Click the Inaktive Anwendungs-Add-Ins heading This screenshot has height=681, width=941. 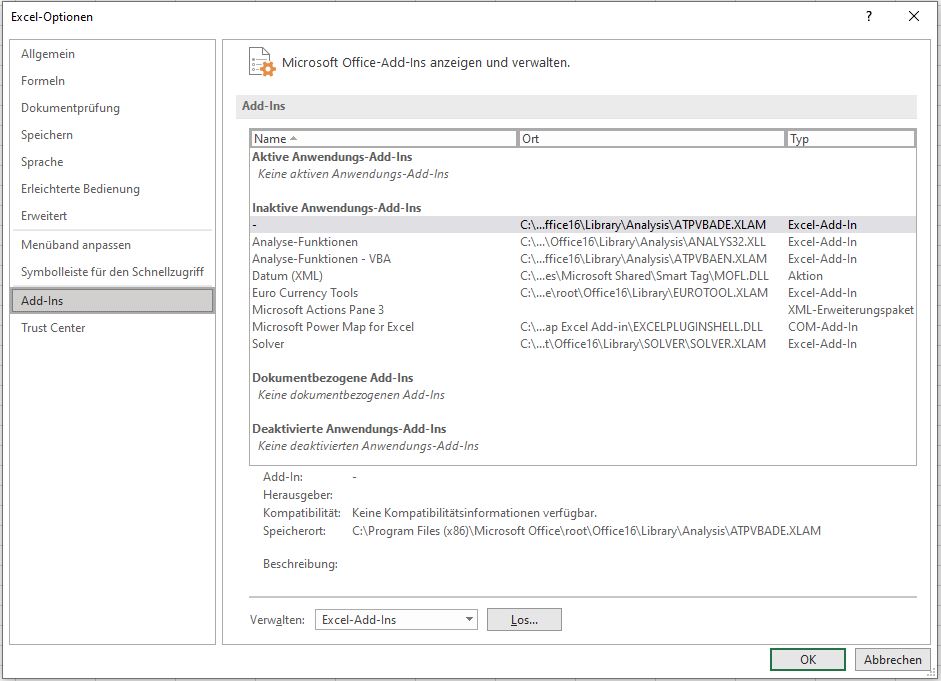pyautogui.click(x=337, y=208)
